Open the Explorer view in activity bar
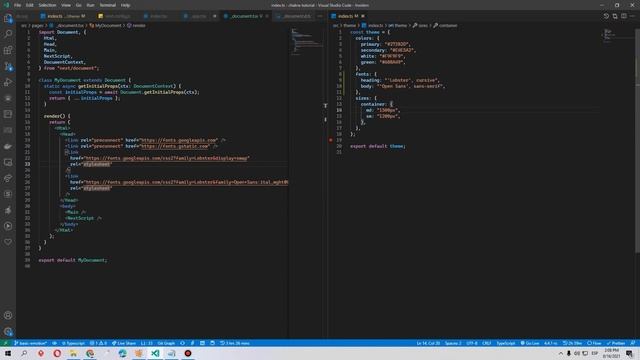The height and width of the screenshot is (360, 640). (8, 18)
